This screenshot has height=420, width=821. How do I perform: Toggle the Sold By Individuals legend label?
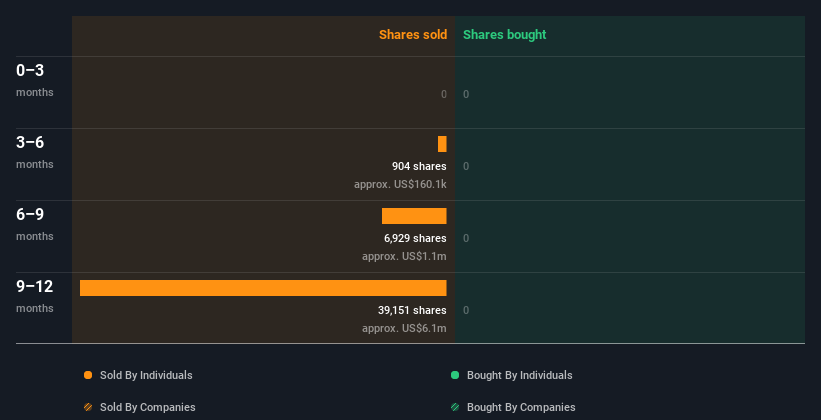(146, 375)
